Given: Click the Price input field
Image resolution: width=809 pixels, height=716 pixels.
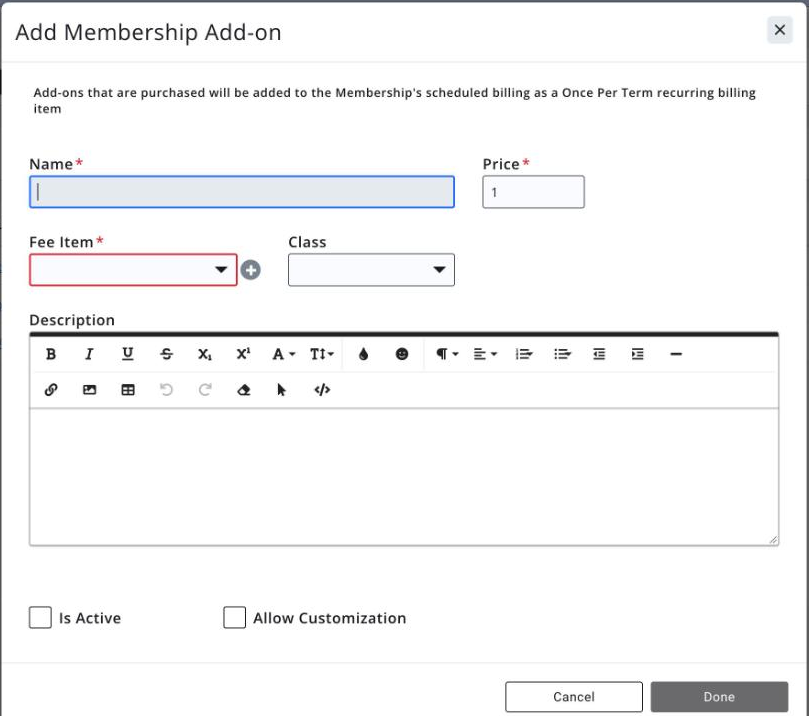Looking at the screenshot, I should (533, 192).
